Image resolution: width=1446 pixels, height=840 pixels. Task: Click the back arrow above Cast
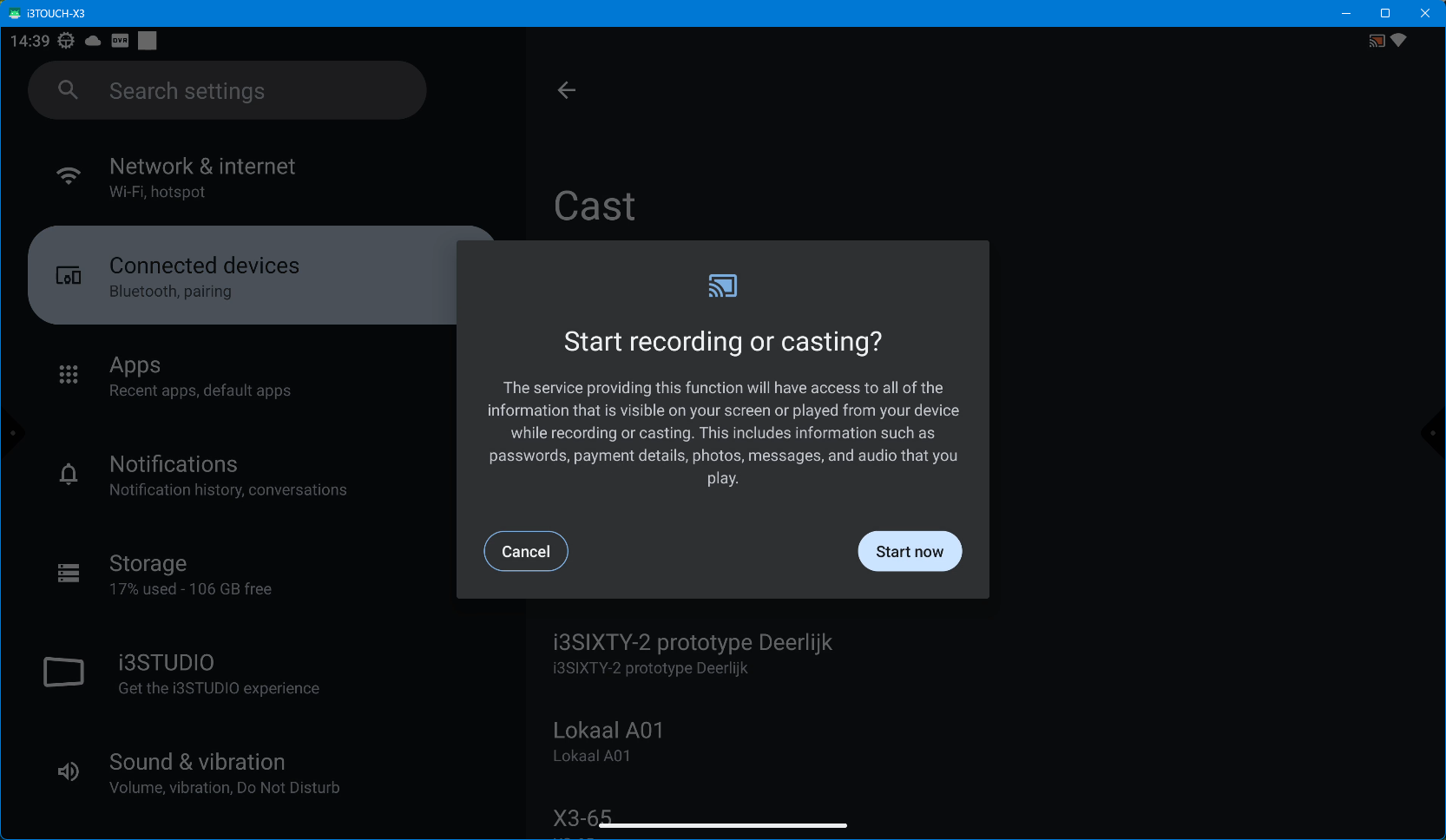click(x=566, y=90)
